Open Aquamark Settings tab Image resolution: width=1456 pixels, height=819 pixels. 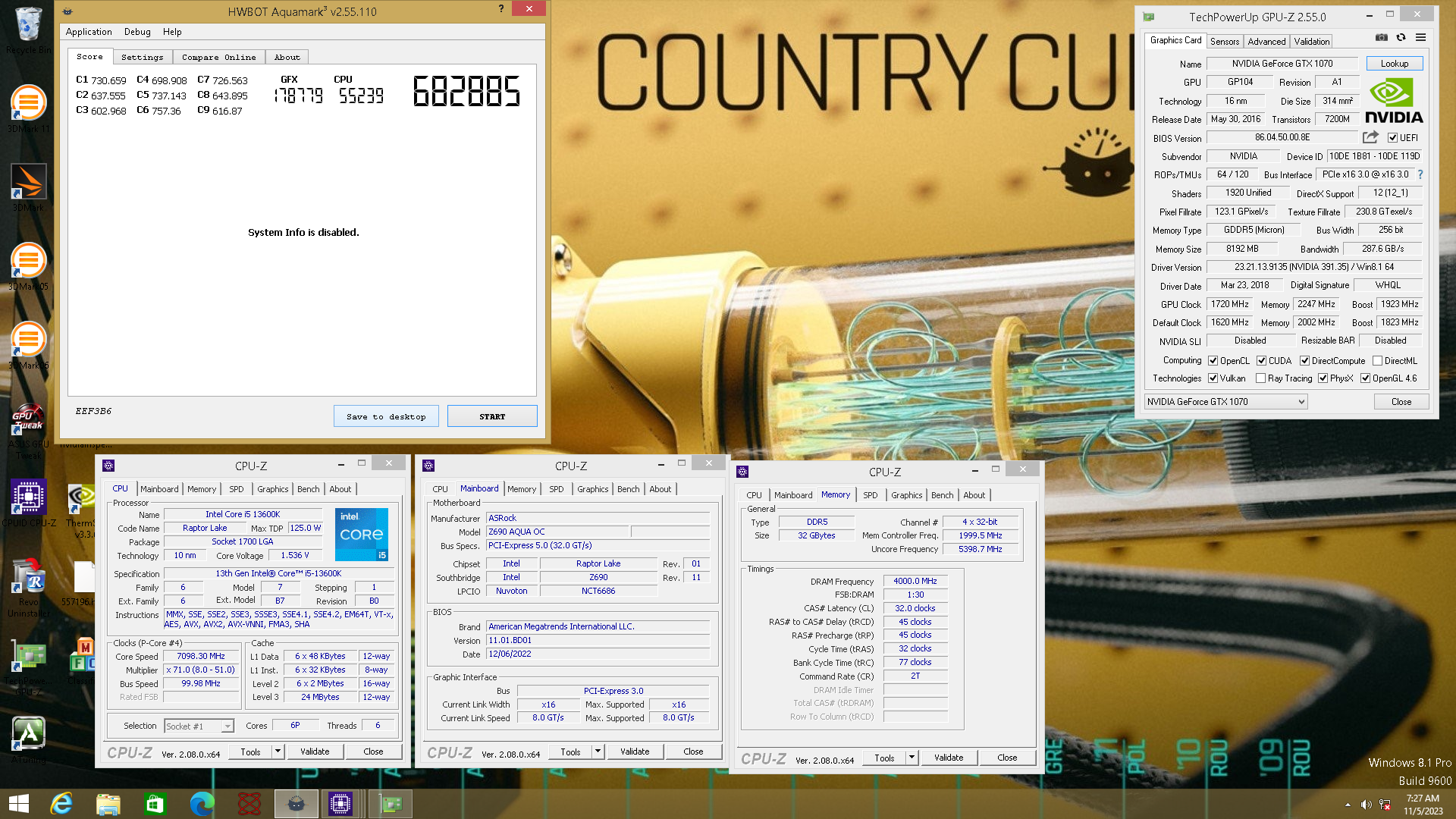(143, 57)
